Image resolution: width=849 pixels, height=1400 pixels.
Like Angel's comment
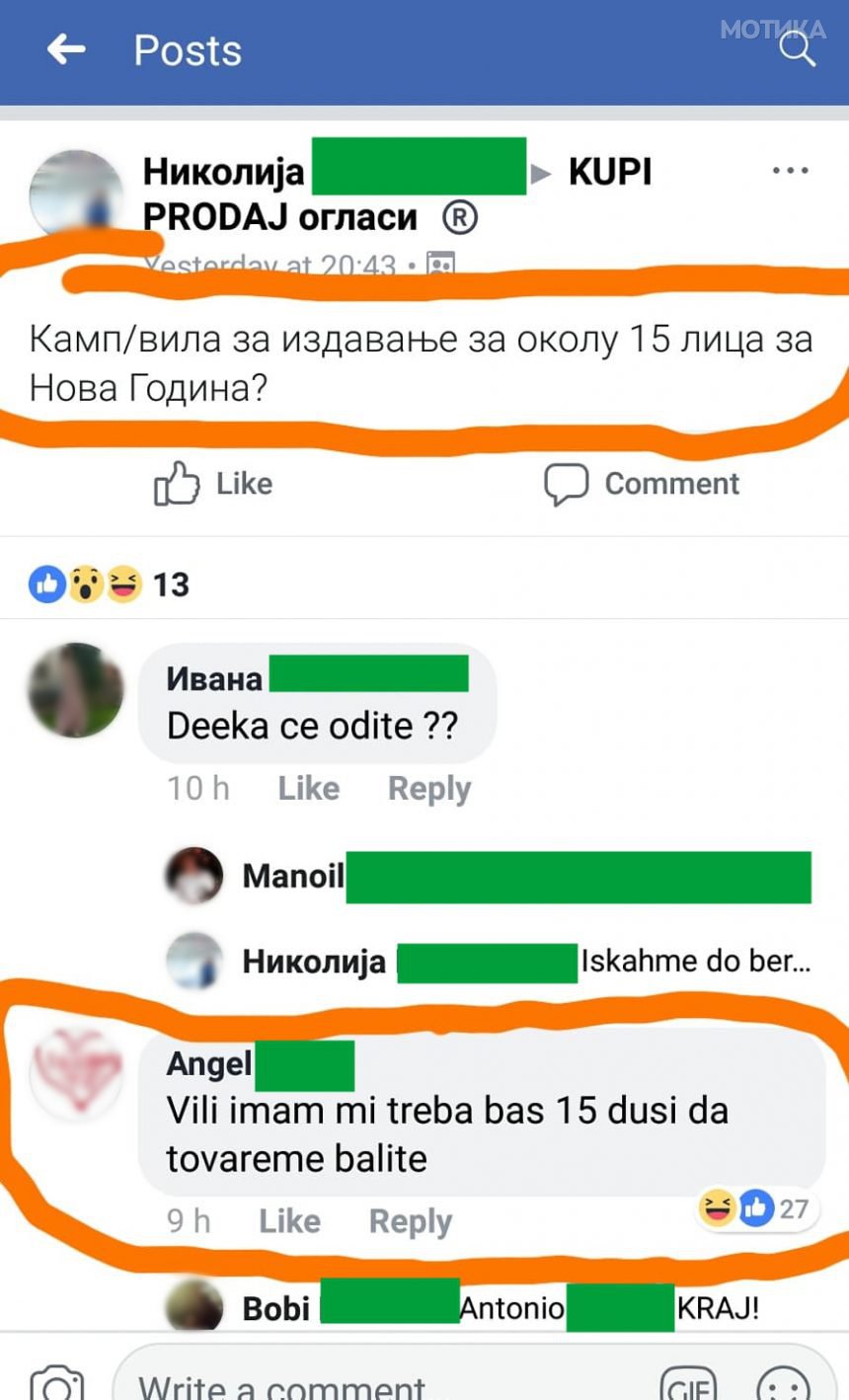click(x=289, y=1221)
